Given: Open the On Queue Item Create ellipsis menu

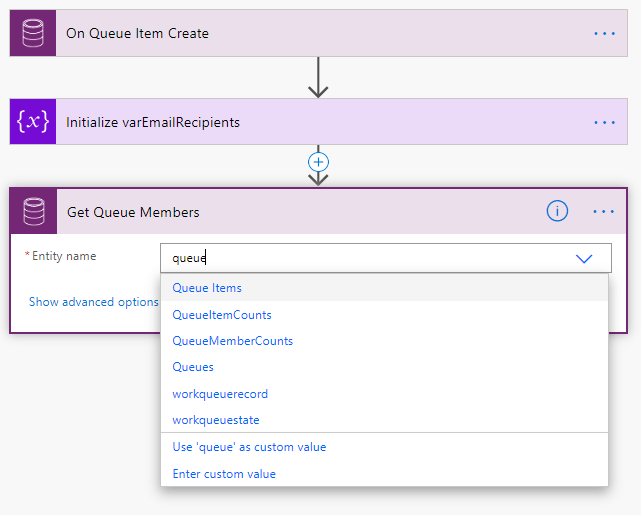Looking at the screenshot, I should pyautogui.click(x=604, y=33).
